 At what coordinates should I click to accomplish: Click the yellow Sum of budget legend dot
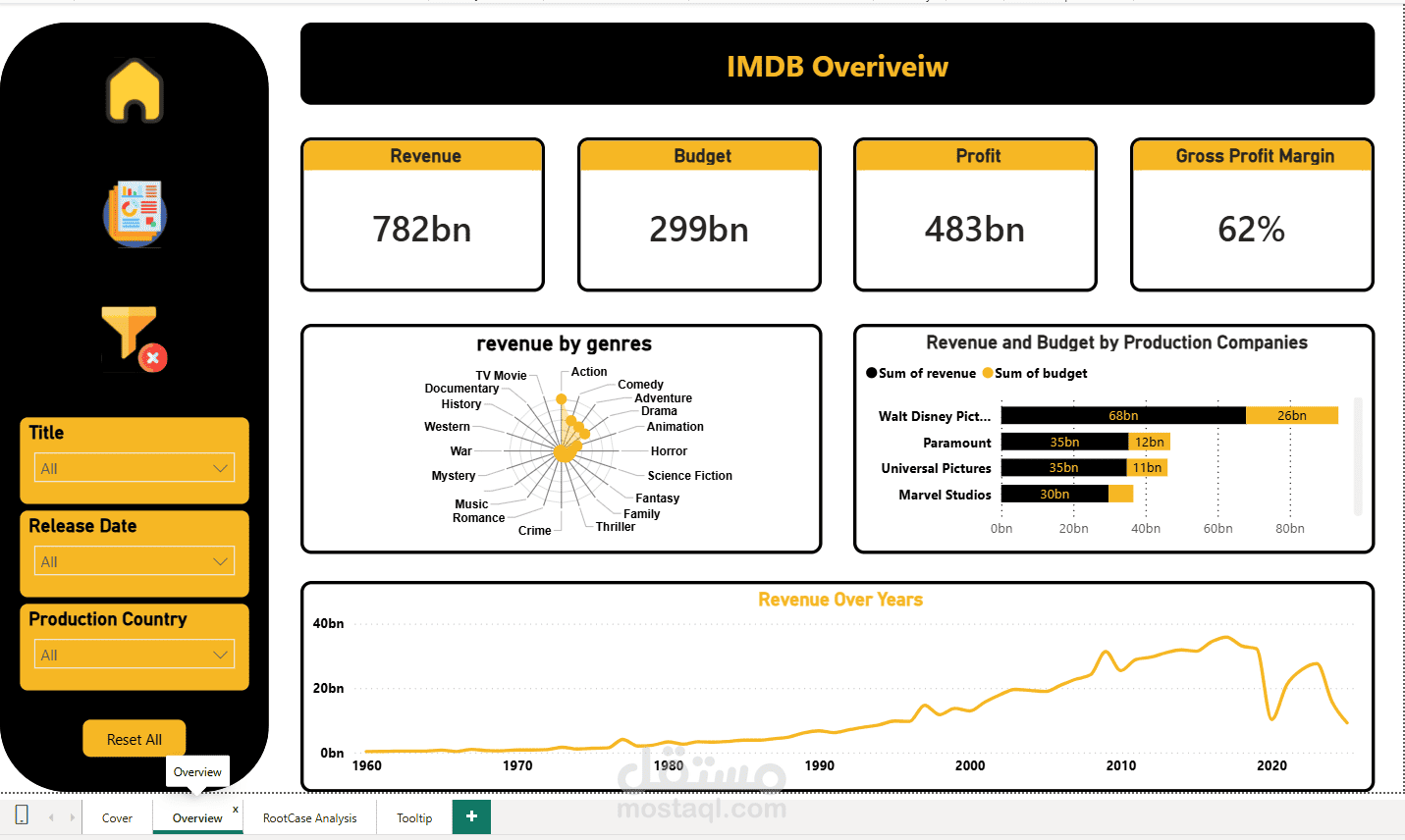988,373
